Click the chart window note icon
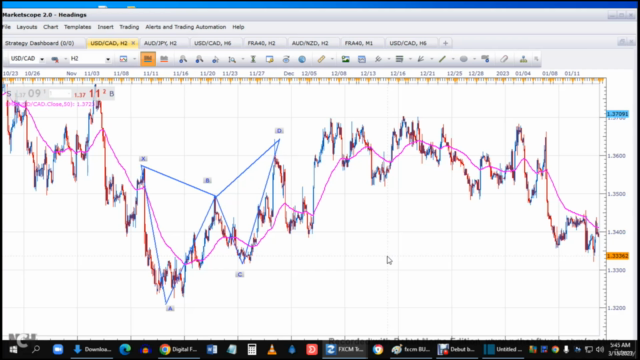 pos(269,59)
